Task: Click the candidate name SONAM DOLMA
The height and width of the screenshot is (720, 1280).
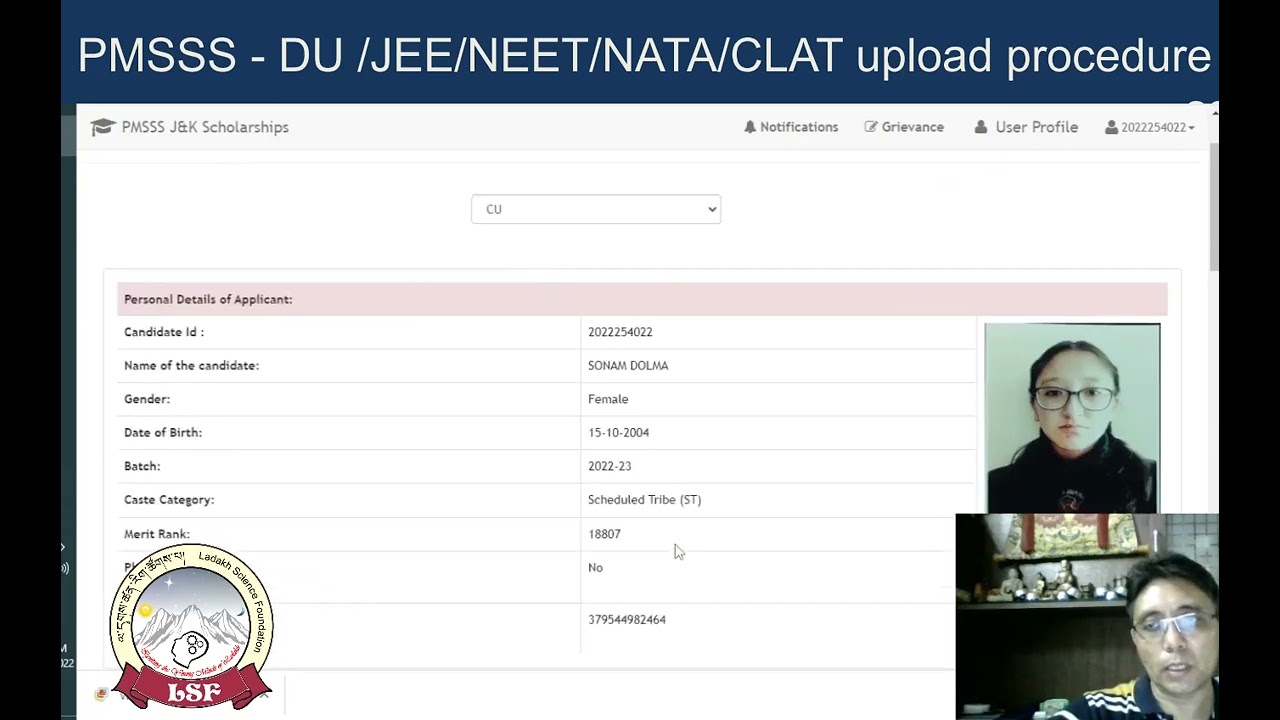Action: [628, 366]
